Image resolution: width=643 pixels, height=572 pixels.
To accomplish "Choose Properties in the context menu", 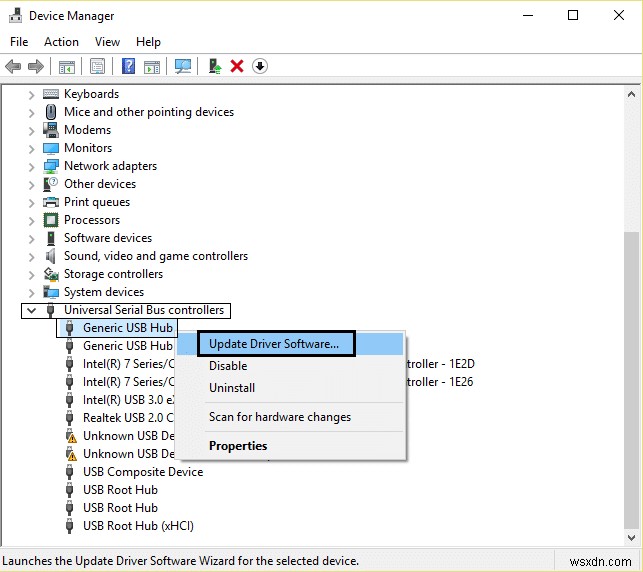I will click(290, 446).
